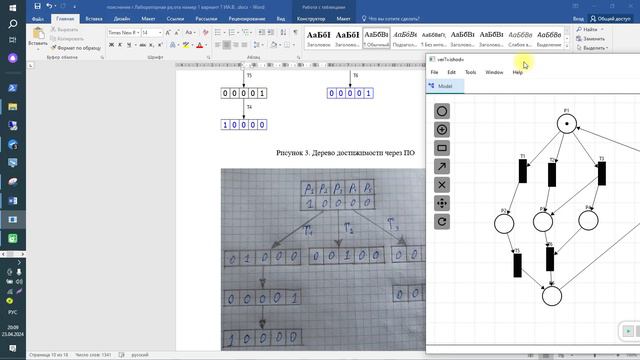Screen dimensions: 640x360
Task: Apply yellow text highlight color
Action: click(186, 45)
